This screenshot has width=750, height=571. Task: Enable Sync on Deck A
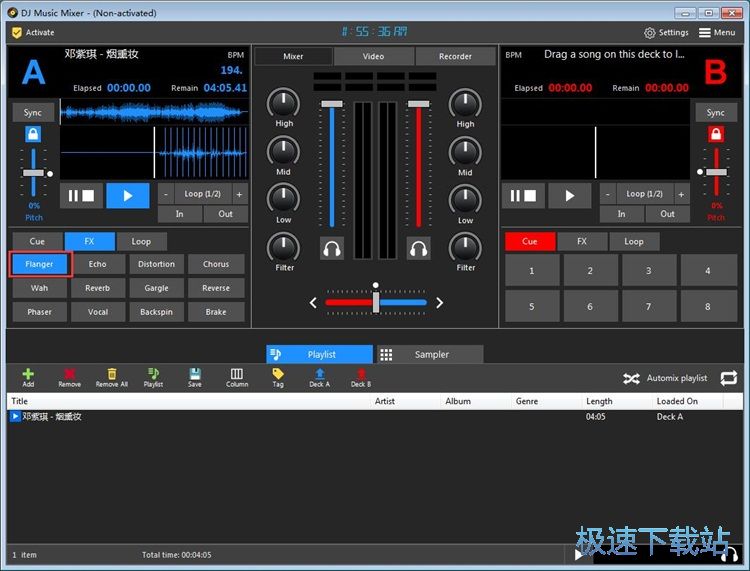tap(33, 113)
